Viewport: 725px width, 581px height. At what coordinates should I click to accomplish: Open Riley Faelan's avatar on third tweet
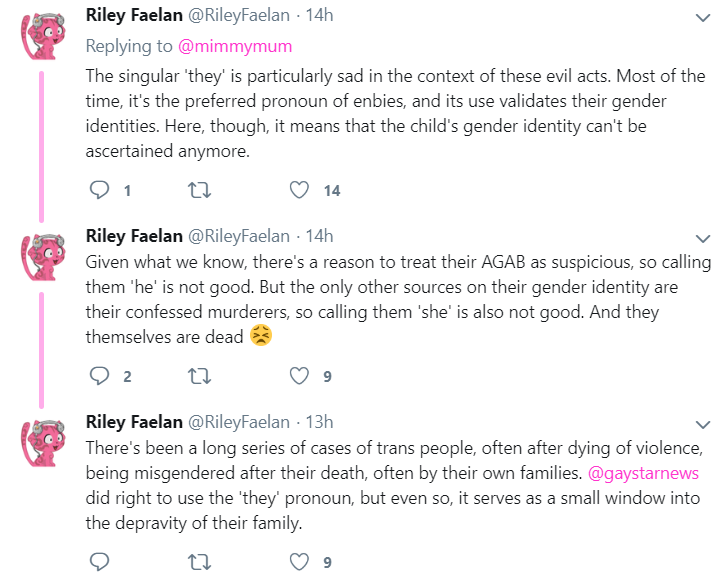click(43, 443)
